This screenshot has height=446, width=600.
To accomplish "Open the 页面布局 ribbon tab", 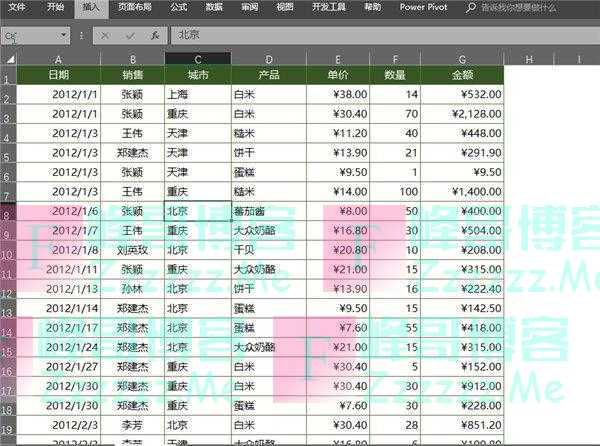I will click(x=136, y=7).
